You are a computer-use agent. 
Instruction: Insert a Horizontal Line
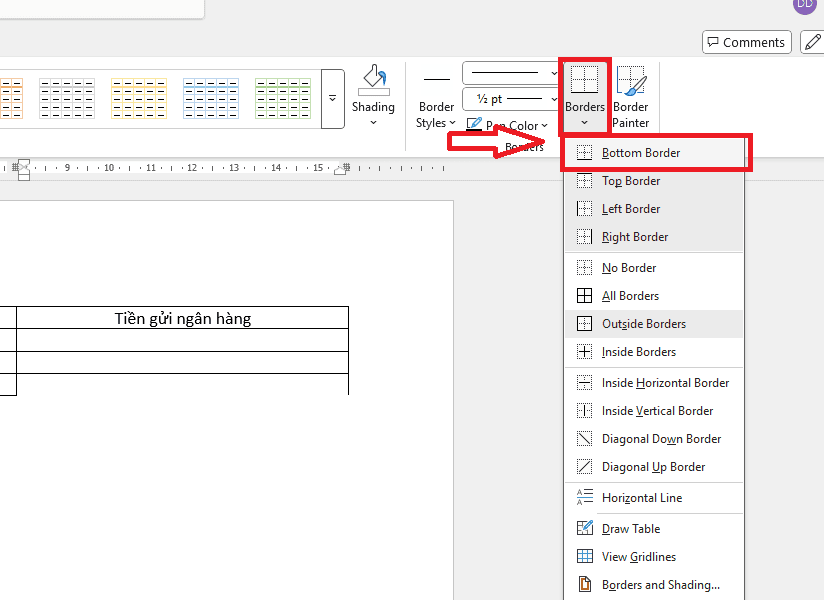(x=641, y=498)
